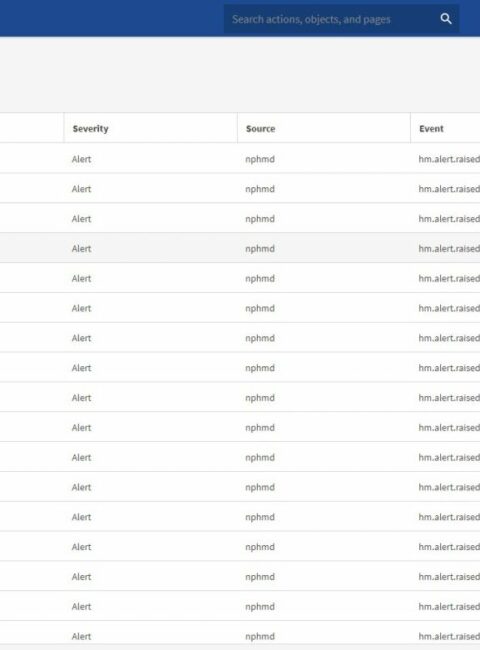Open hm.alert.raised in the bottom-most visible row
Viewport: 480px width, 650px height.
tap(449, 636)
